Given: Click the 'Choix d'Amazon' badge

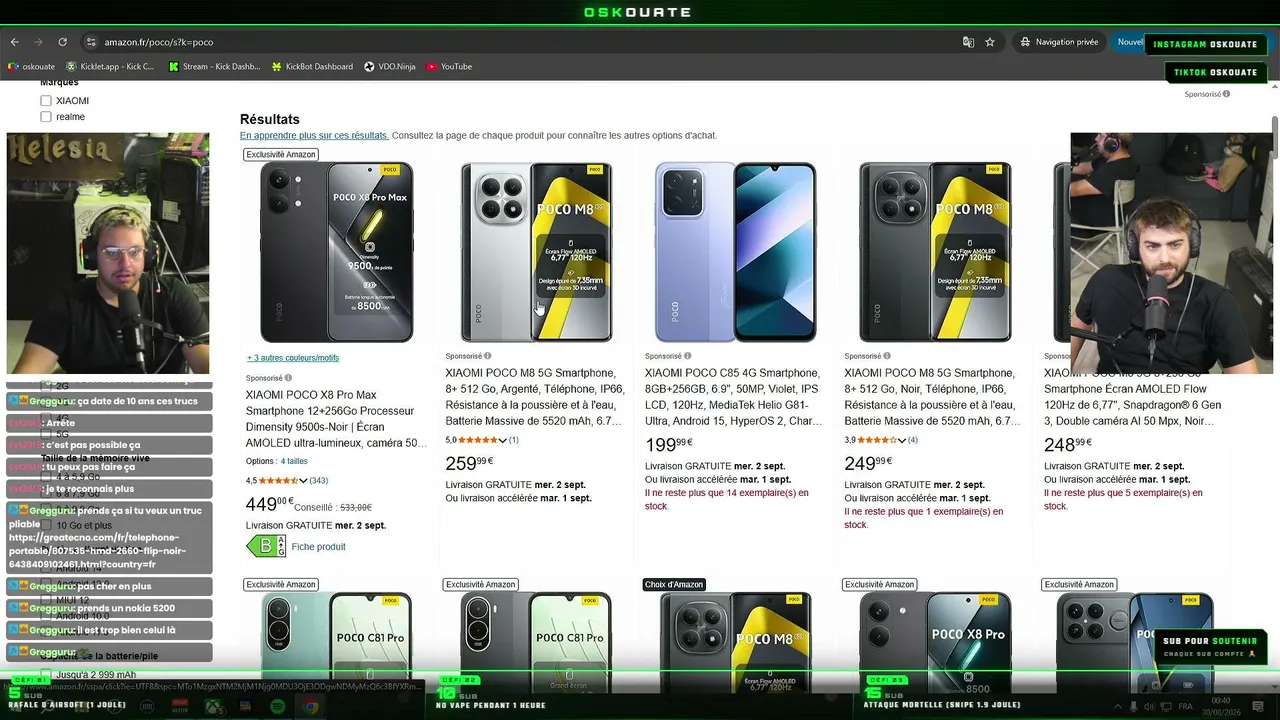Looking at the screenshot, I should (x=674, y=584).
